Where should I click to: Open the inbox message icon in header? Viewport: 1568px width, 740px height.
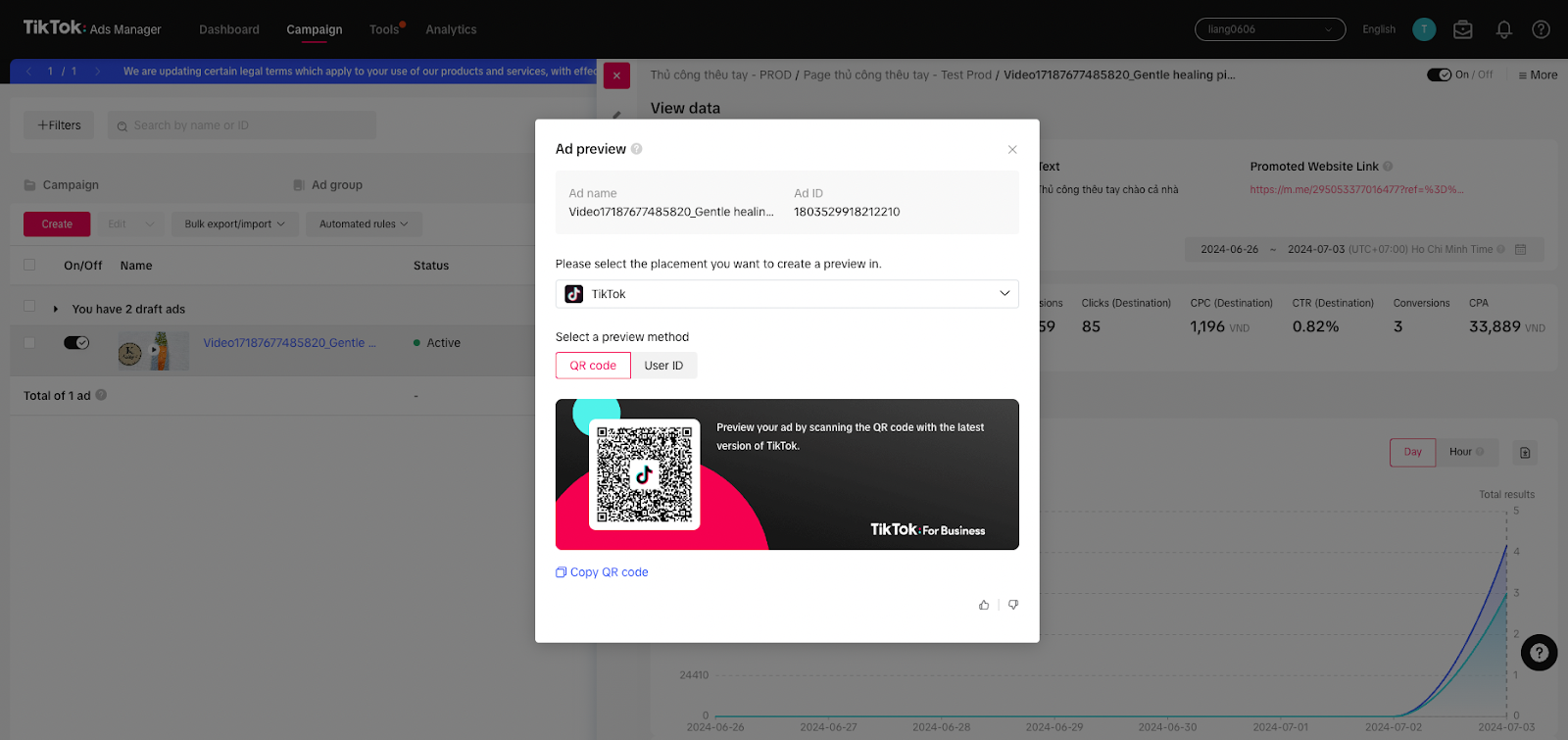1463,29
